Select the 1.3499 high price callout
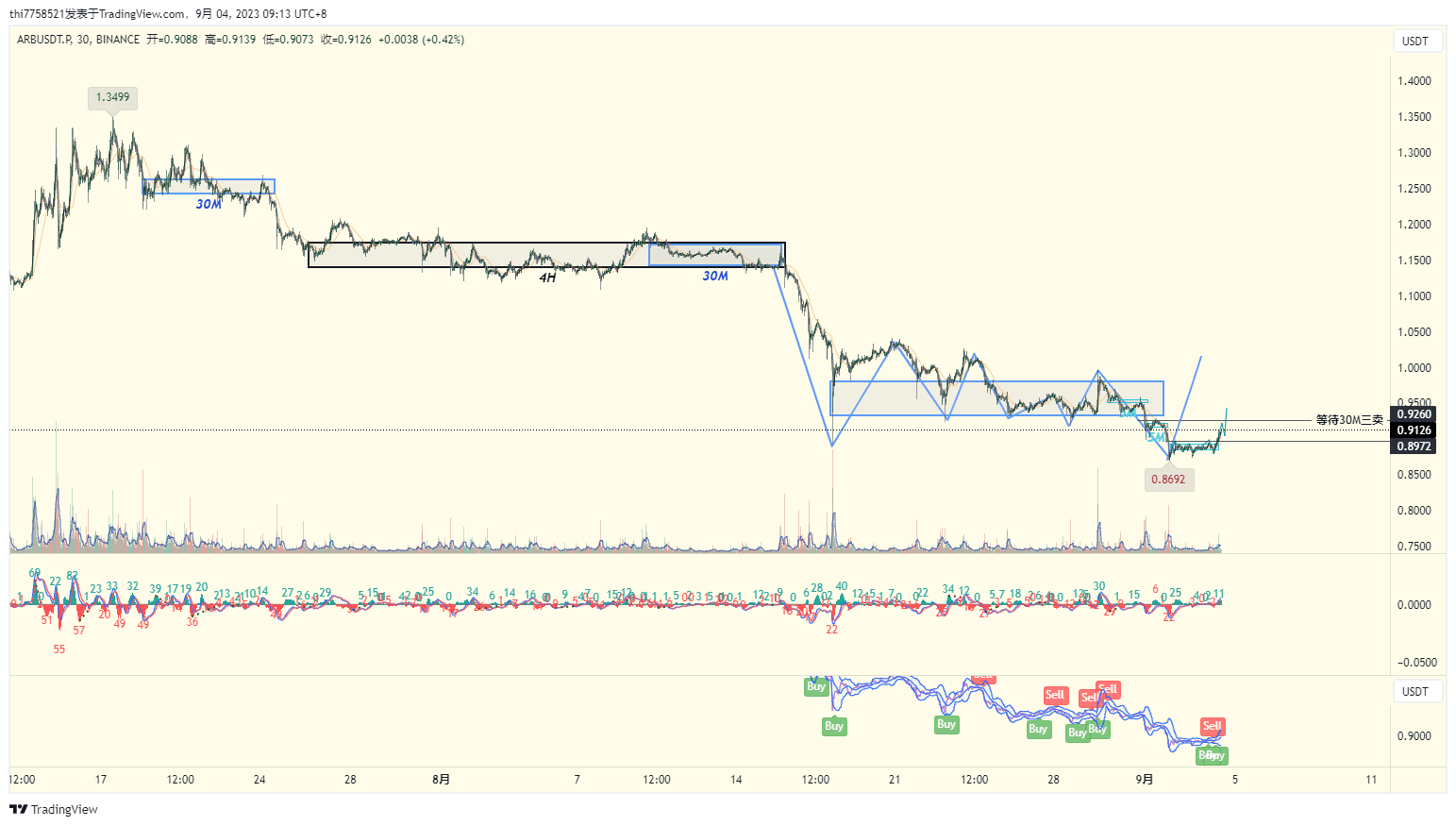This screenshot has width=1456, height=826. click(x=112, y=97)
